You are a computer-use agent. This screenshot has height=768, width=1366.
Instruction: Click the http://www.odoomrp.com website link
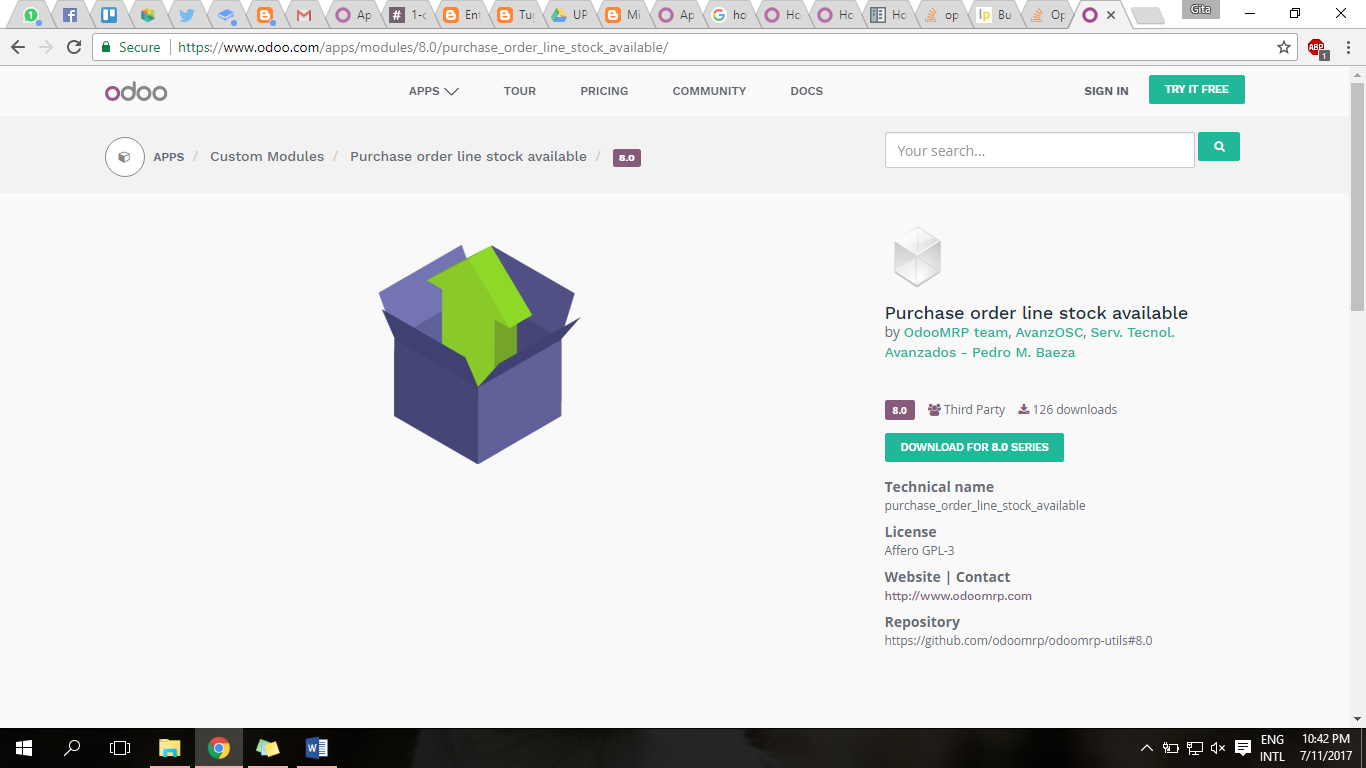click(958, 596)
